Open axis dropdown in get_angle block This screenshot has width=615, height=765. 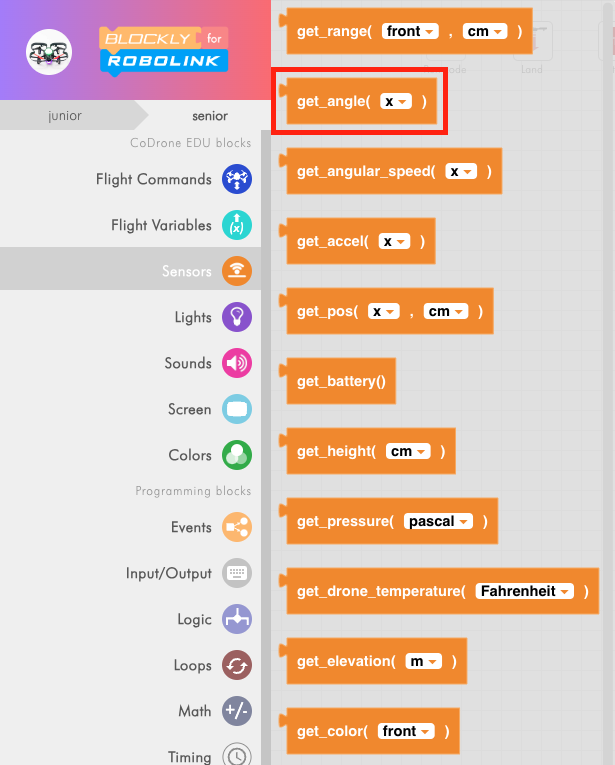click(396, 101)
